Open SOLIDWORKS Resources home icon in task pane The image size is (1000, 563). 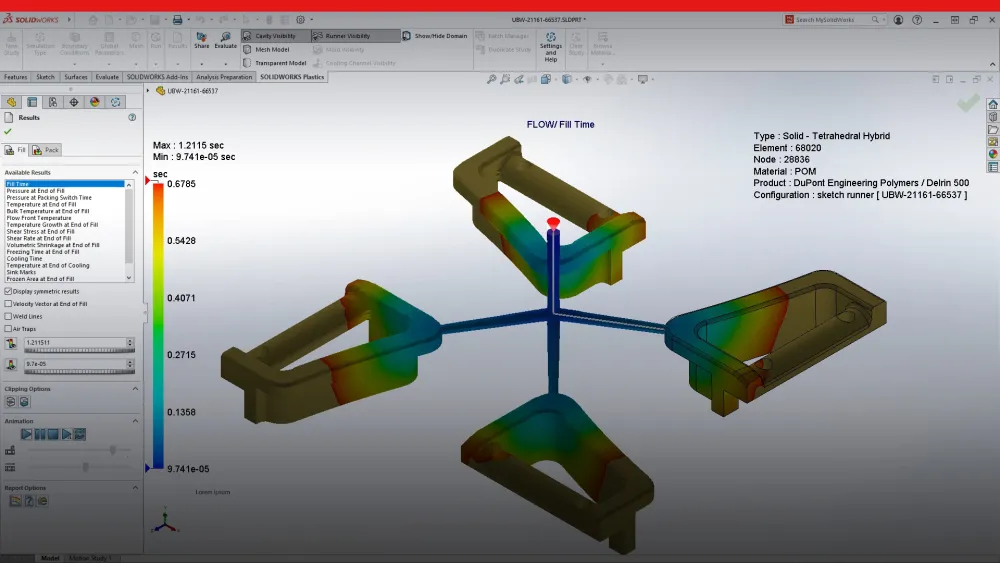993,105
